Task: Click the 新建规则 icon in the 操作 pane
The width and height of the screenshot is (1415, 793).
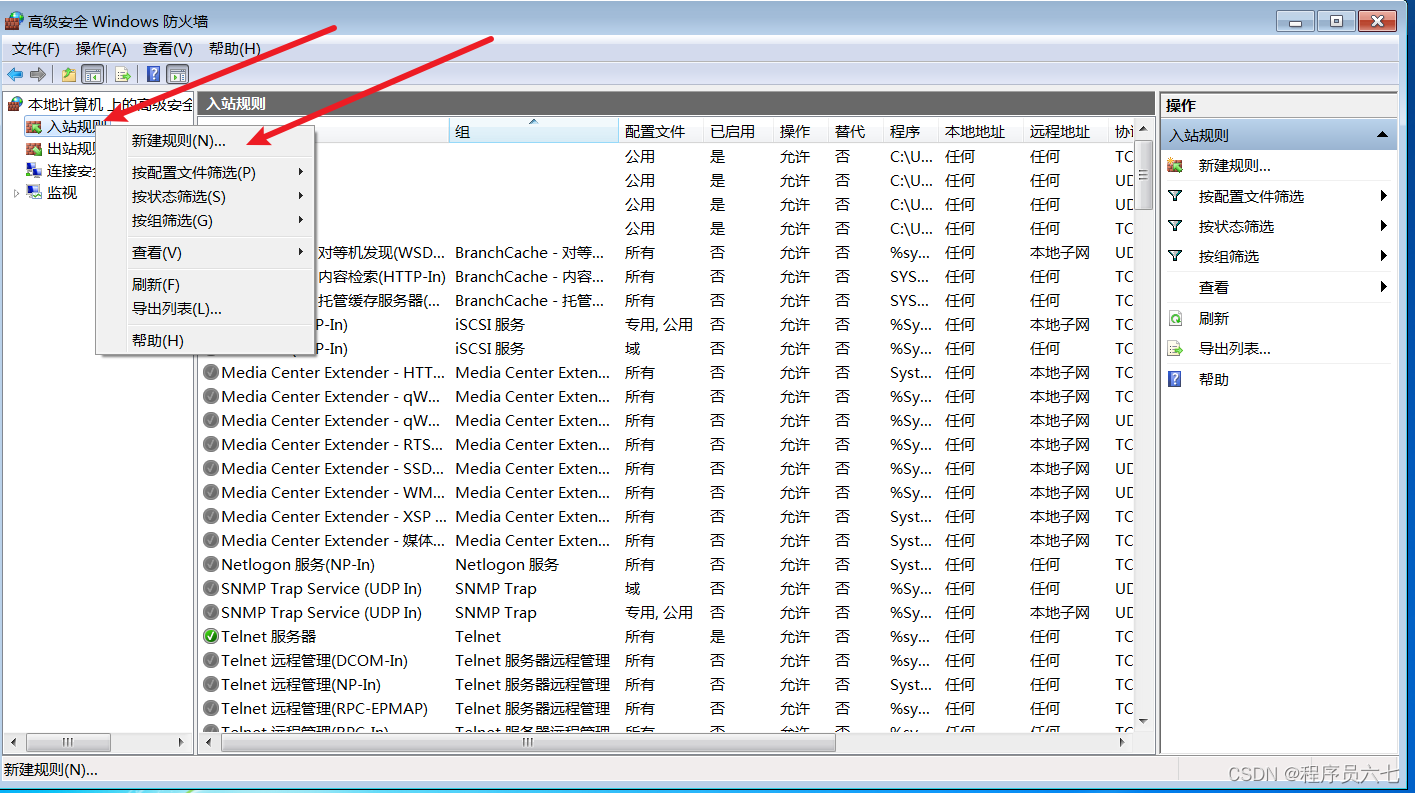Action: pos(1176,166)
